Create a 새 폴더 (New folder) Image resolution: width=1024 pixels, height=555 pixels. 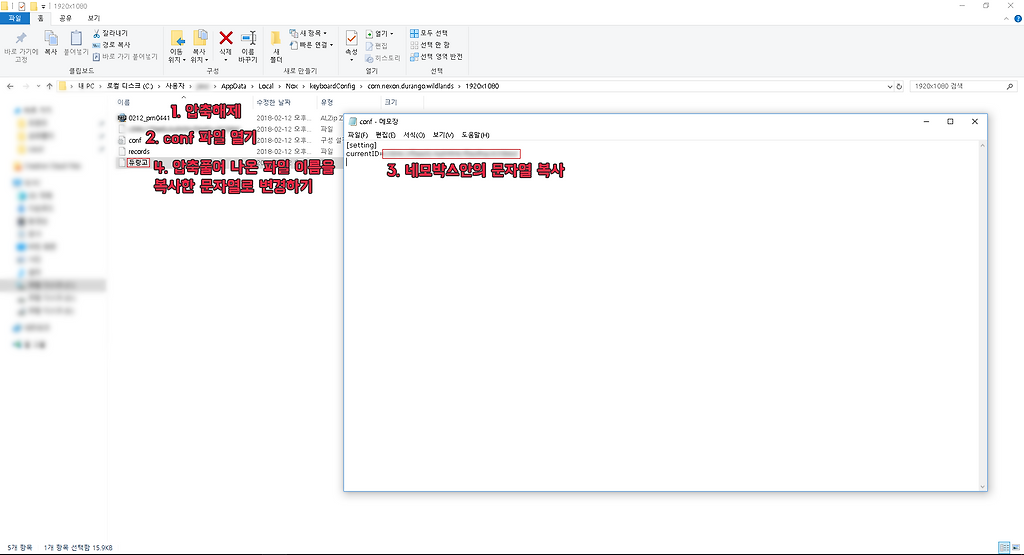point(276,47)
